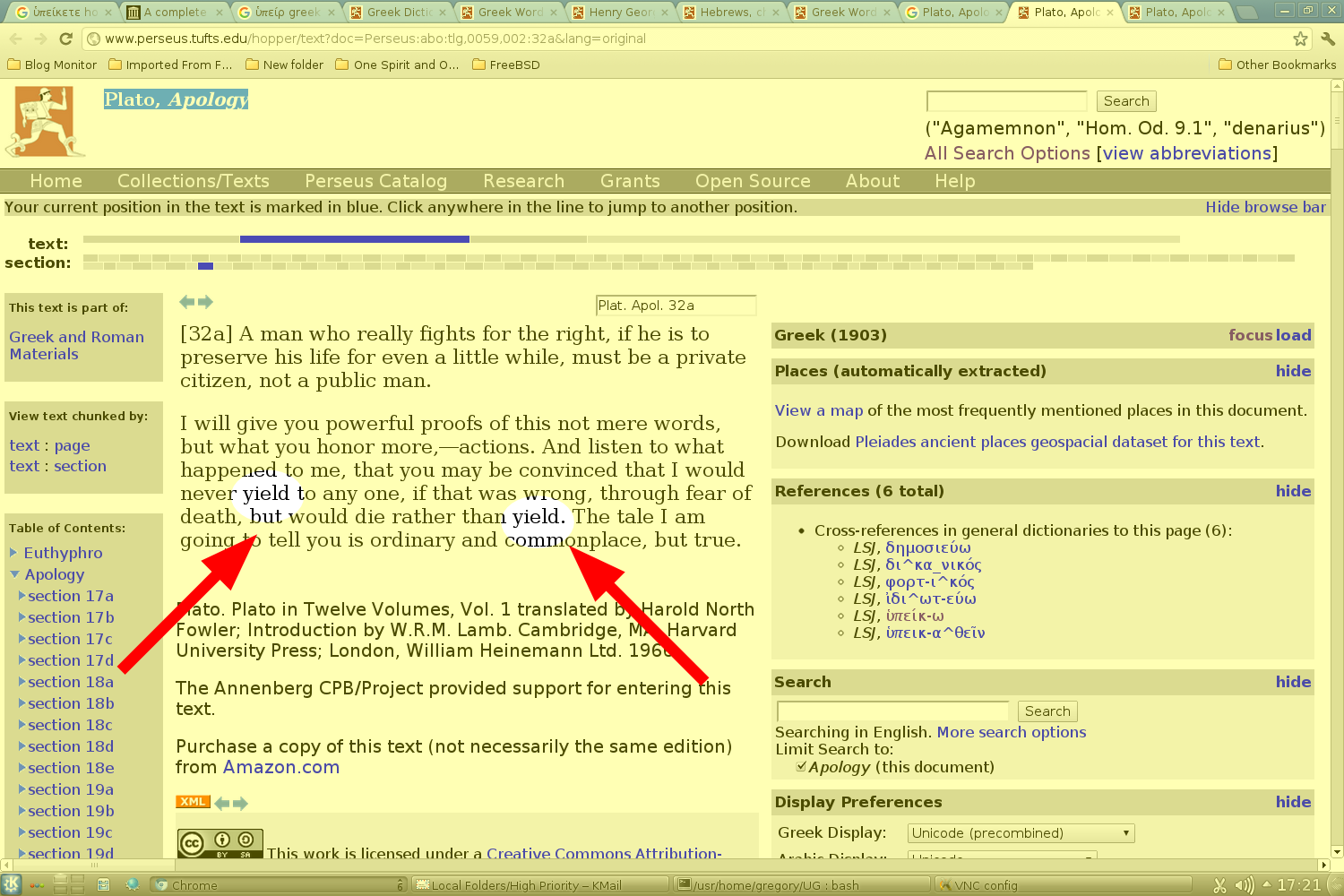
Task: Click the pager desktop switcher in taskbar
Action: (71, 885)
